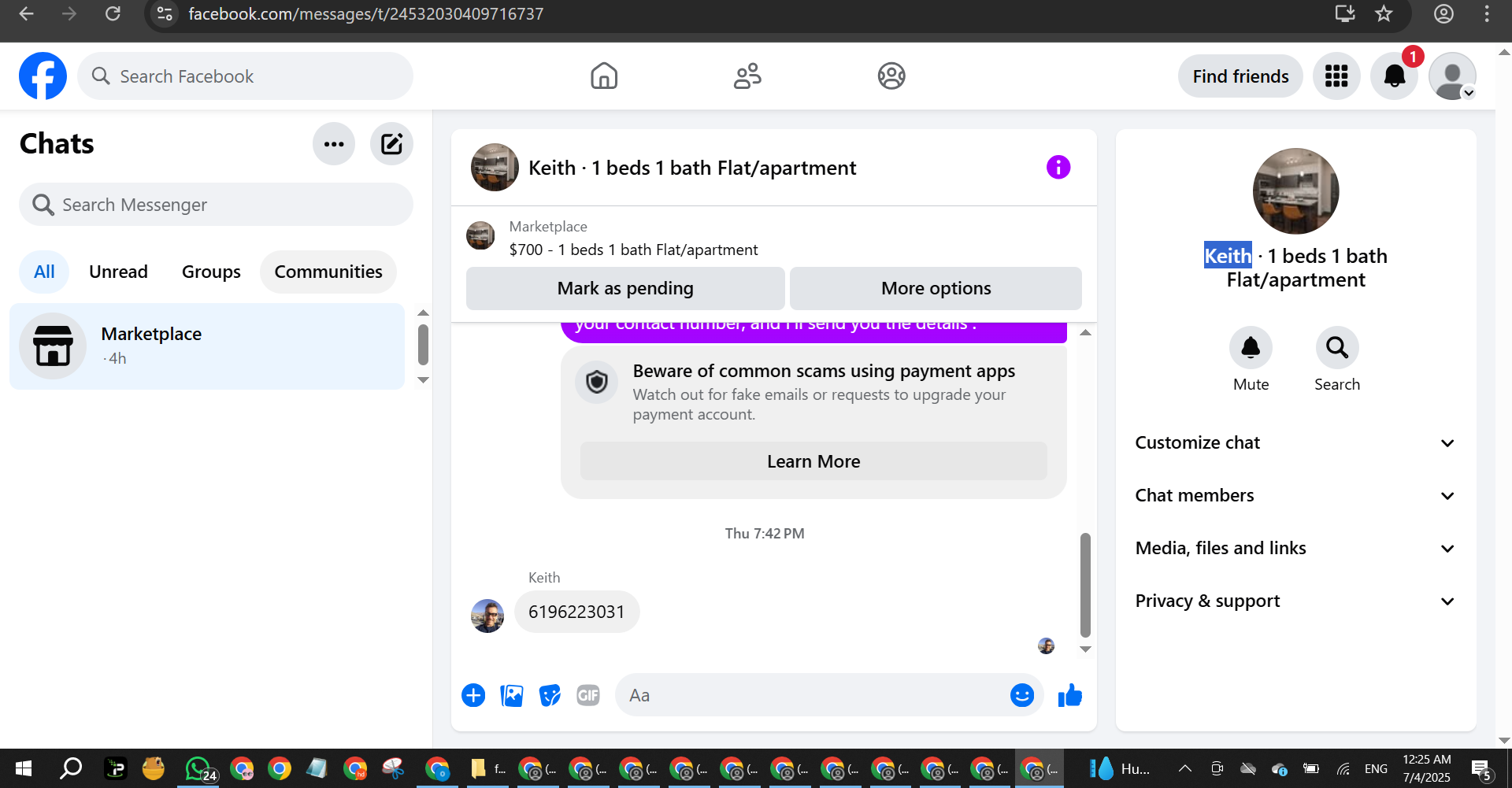This screenshot has height=788, width=1512.
Task: Open WhatsApp from the taskbar
Action: (199, 768)
